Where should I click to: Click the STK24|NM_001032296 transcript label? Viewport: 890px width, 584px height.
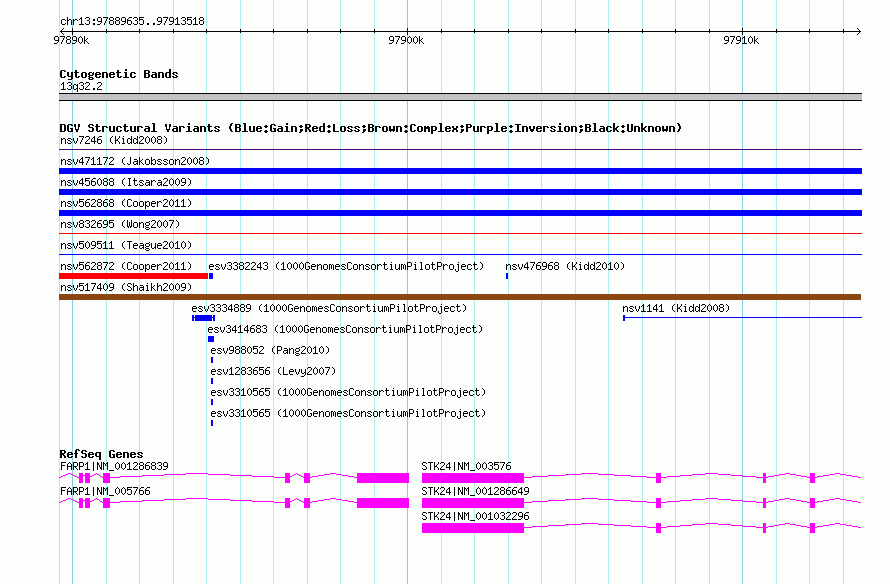coord(475,516)
